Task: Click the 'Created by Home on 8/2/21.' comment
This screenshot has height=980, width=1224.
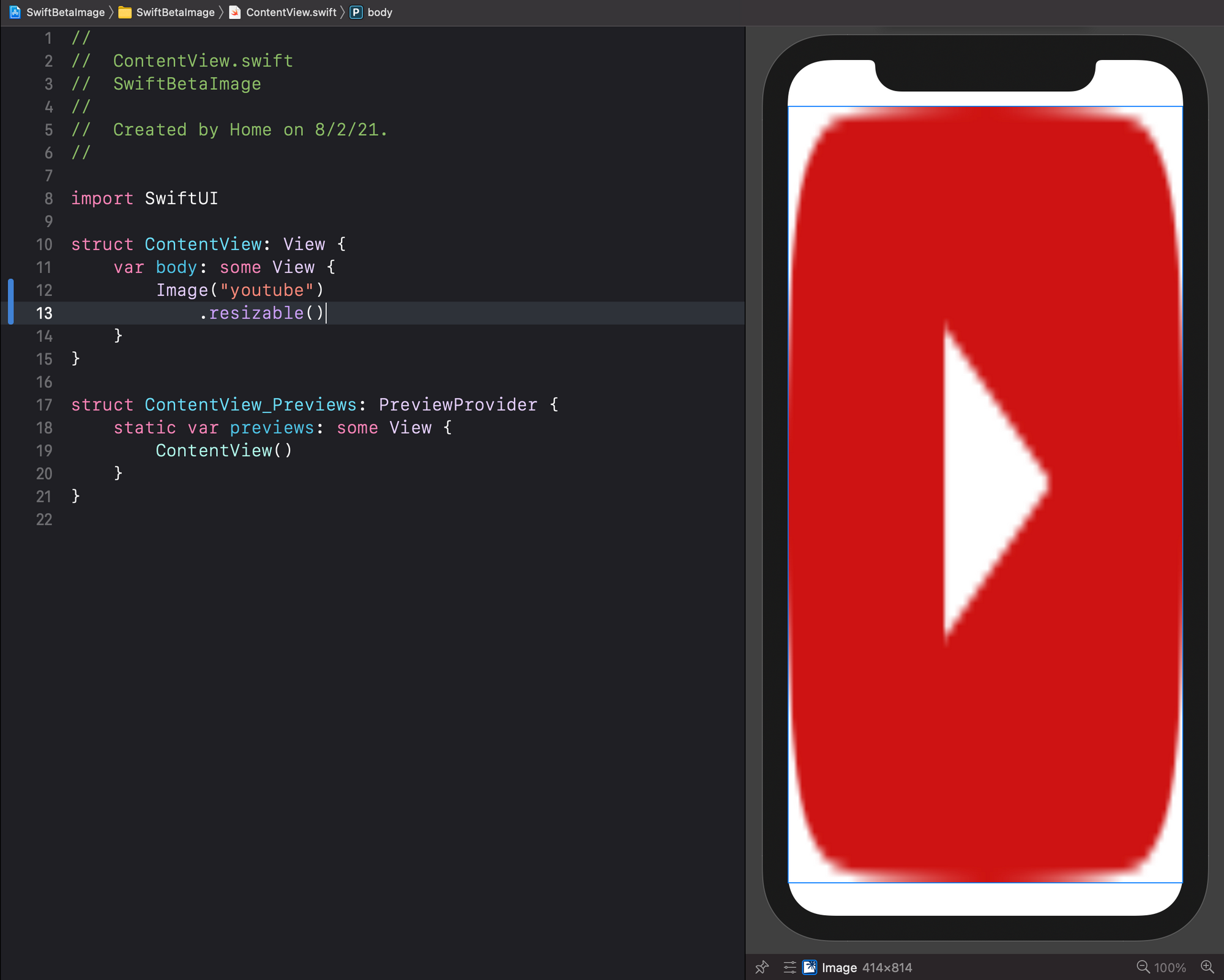Action: 250,130
